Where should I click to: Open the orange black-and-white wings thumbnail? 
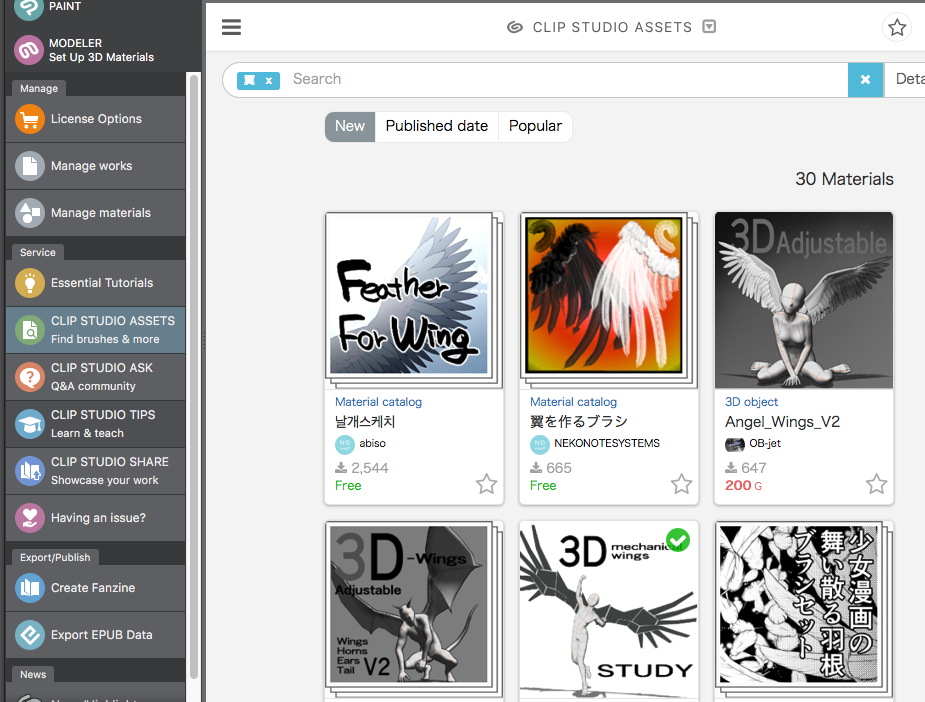[x=608, y=300]
